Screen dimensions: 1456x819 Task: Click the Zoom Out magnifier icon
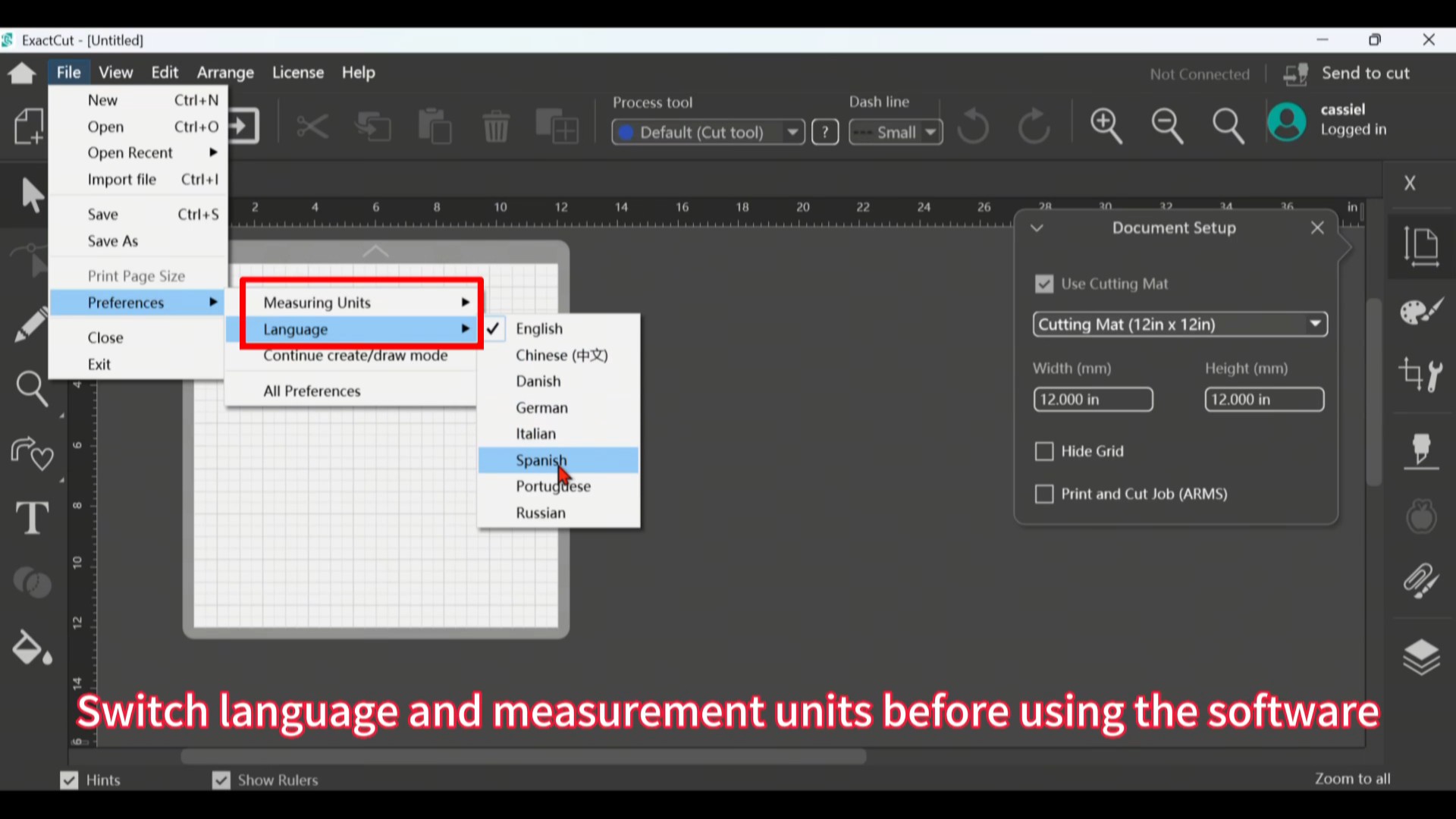pos(1167,125)
